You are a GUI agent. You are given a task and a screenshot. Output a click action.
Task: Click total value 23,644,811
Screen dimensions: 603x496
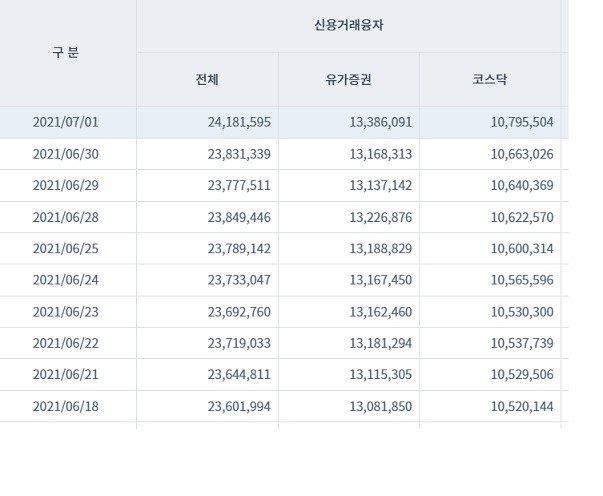click(239, 374)
